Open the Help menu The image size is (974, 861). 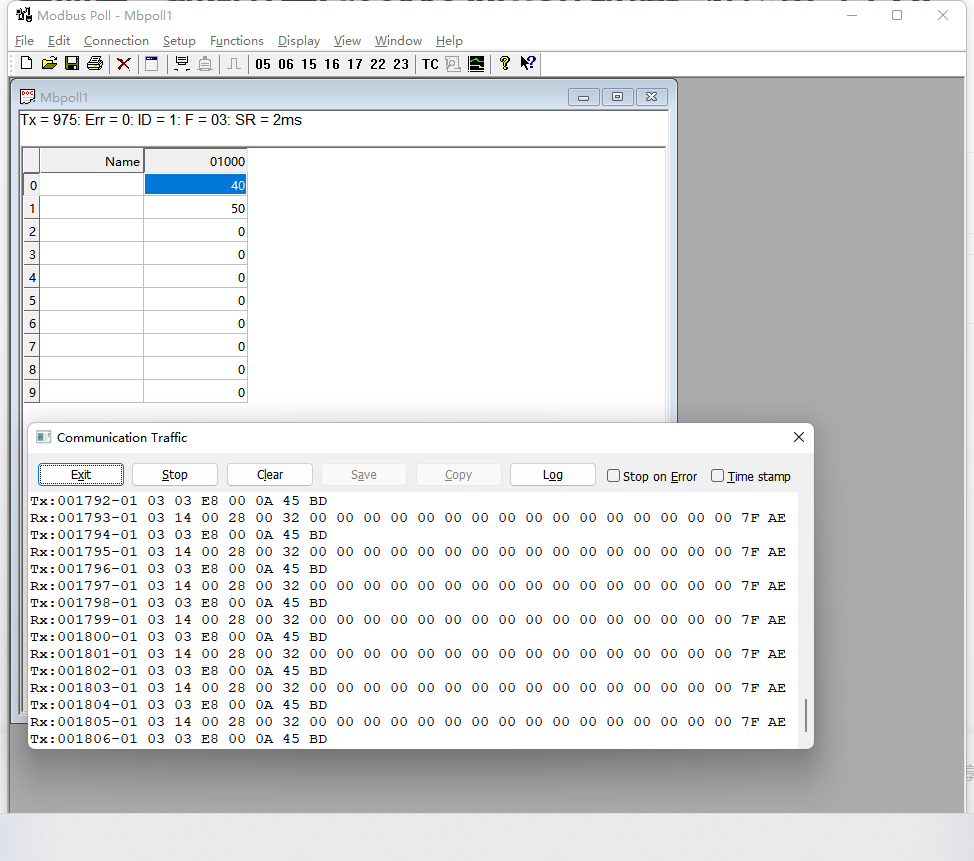pyautogui.click(x=449, y=40)
